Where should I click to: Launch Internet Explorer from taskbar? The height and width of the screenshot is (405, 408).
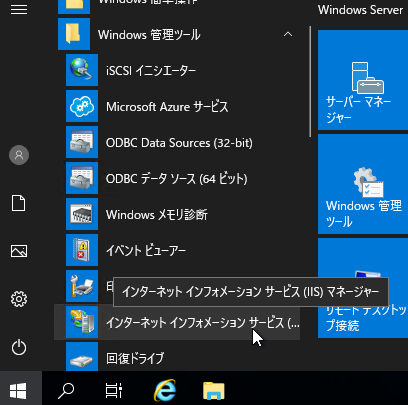pyautogui.click(x=165, y=390)
